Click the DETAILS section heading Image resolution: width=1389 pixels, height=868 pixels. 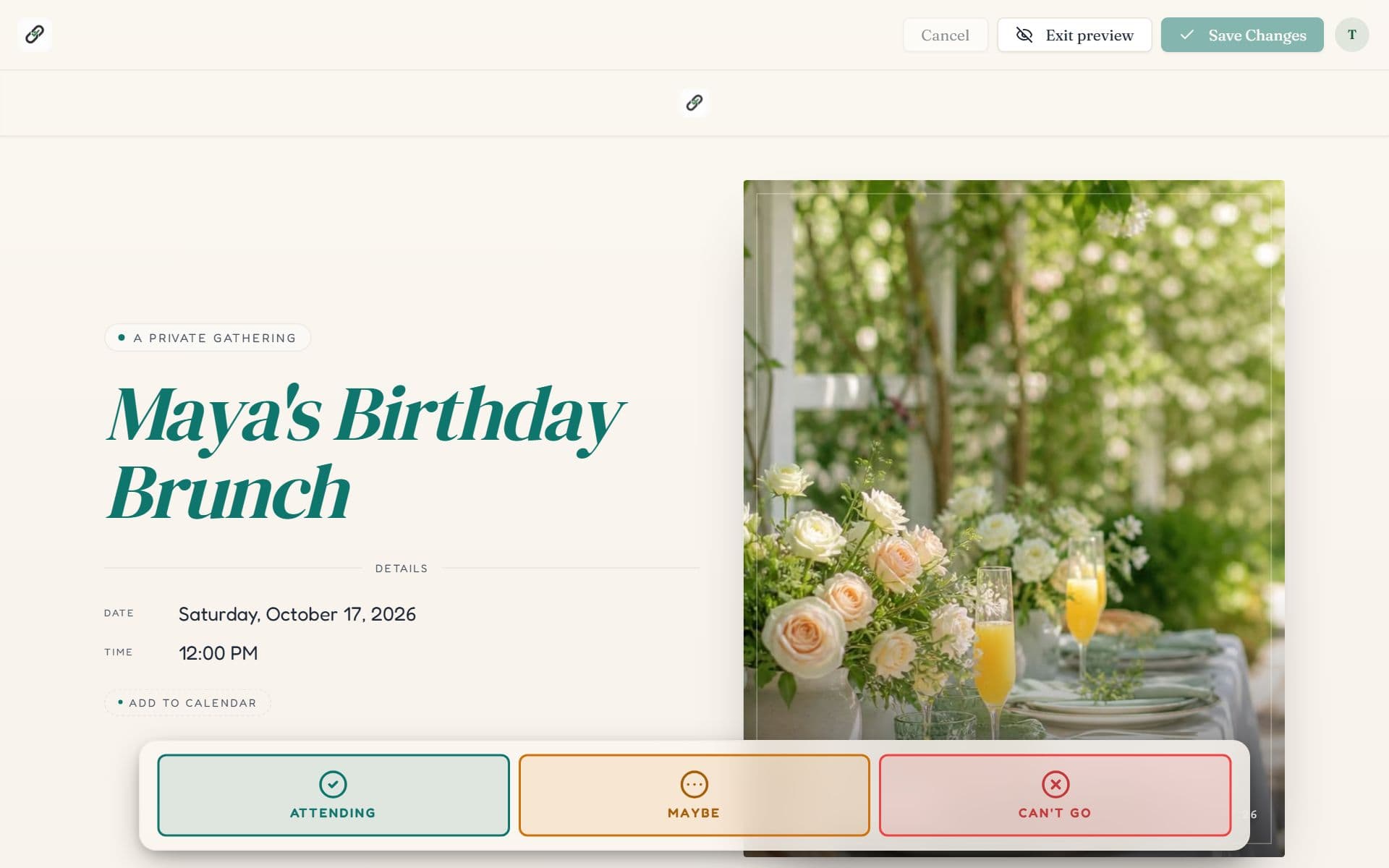click(402, 569)
